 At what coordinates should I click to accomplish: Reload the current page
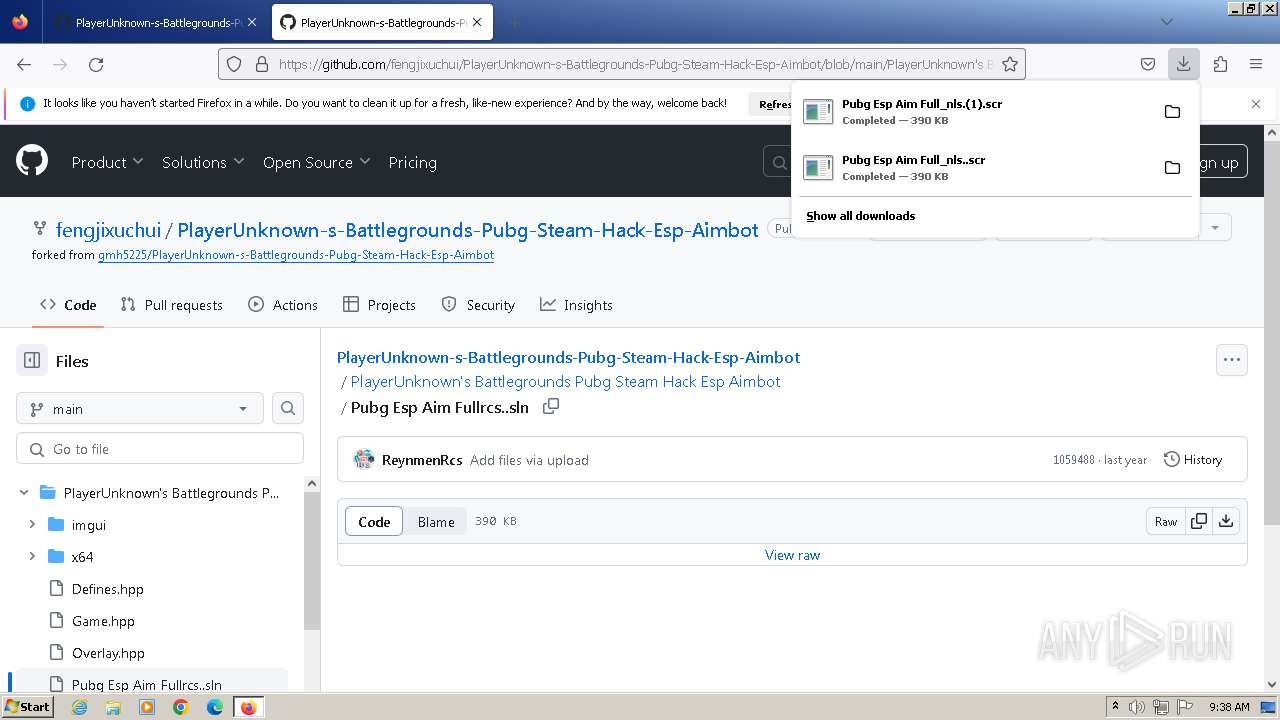coord(96,64)
